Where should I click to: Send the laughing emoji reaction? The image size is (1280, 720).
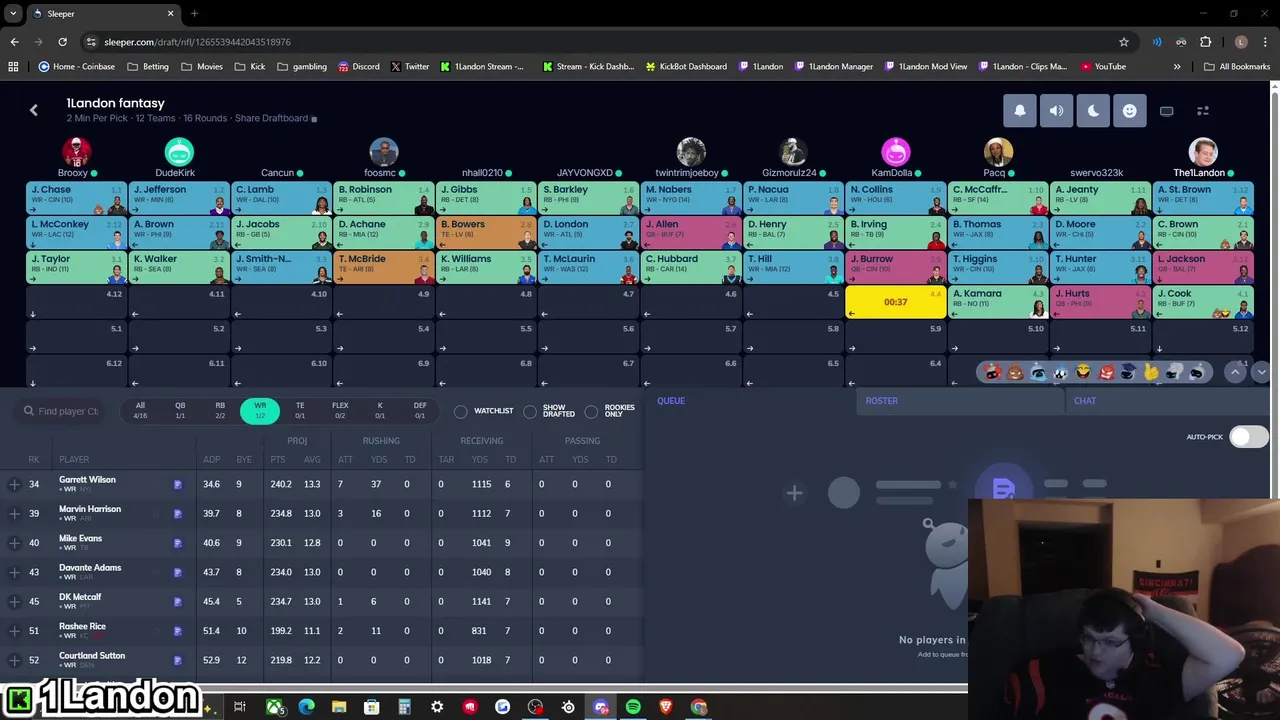point(1083,373)
